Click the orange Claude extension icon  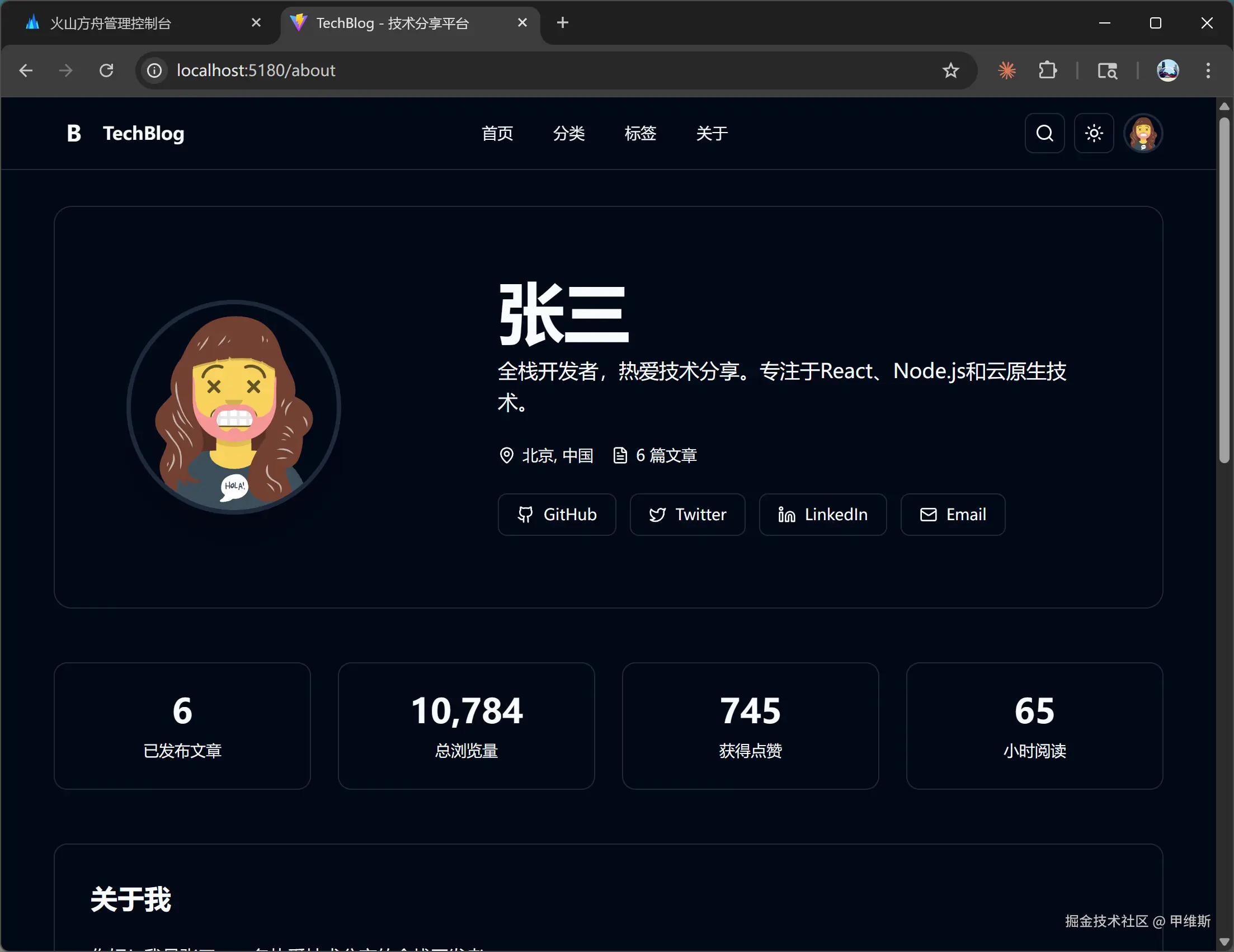click(1007, 70)
